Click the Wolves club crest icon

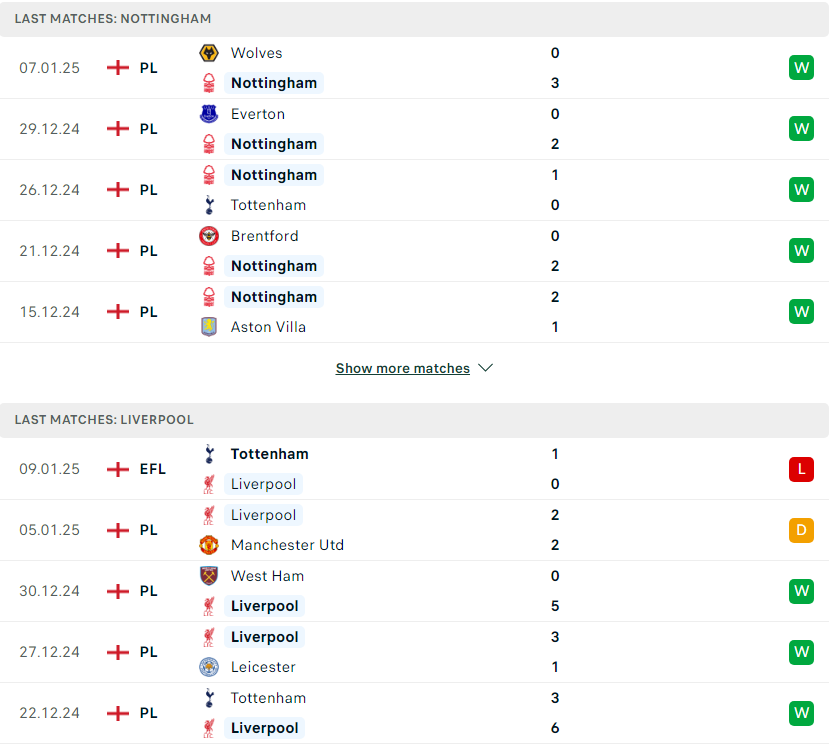point(209,53)
